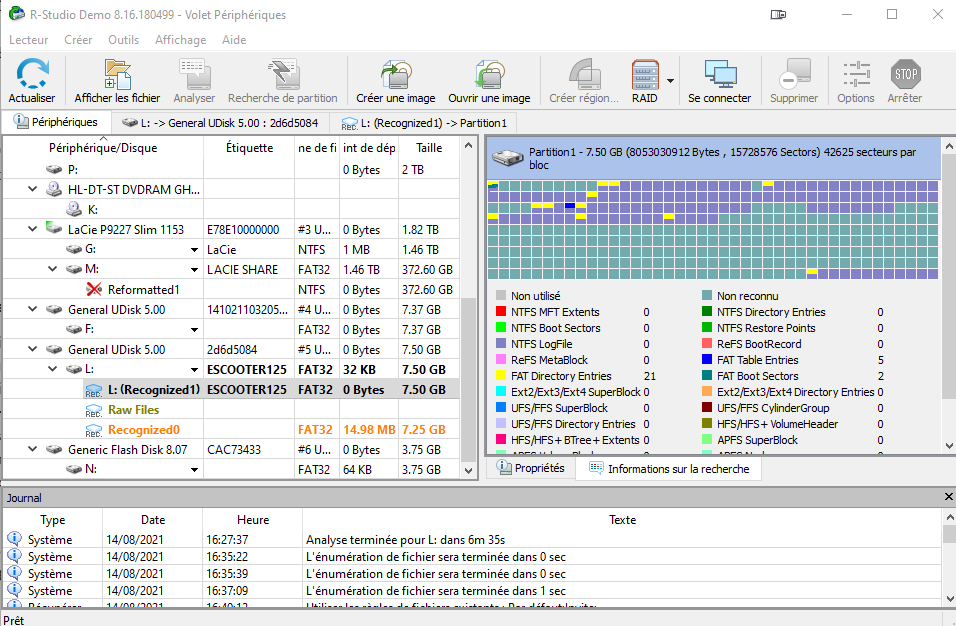Click the Analyser toolbar icon

point(194,74)
